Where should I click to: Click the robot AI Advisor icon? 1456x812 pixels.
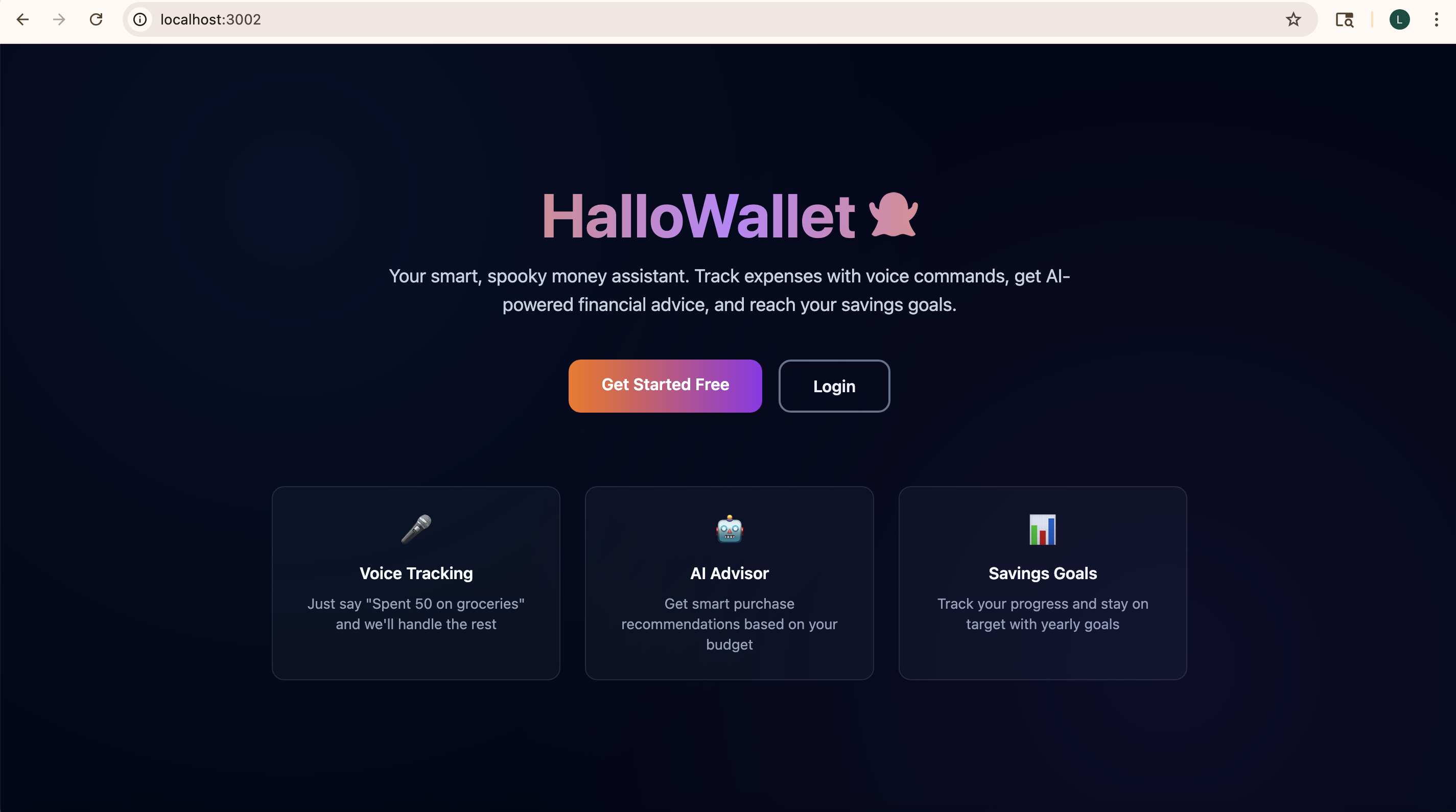coord(729,529)
